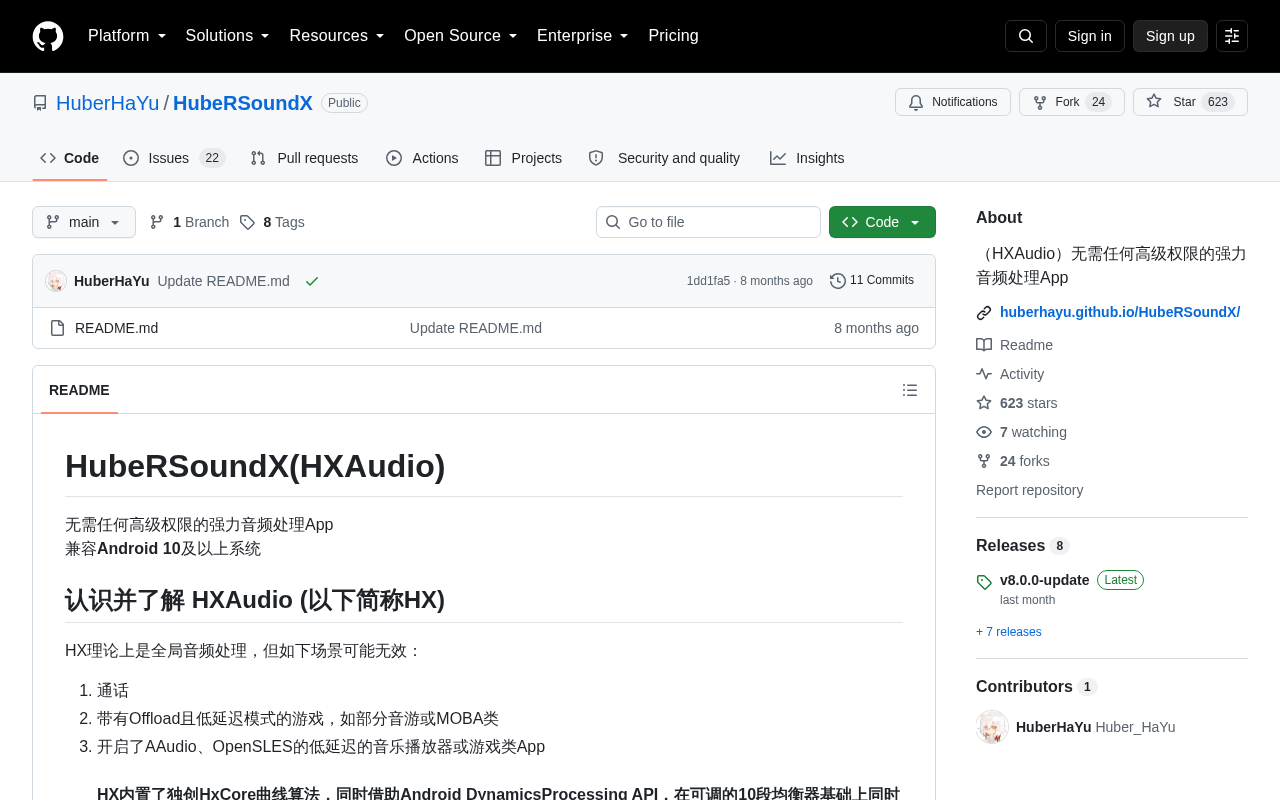Image resolution: width=1280 pixels, height=800 pixels.
Task: Open the Insights tab
Action: pos(807,158)
